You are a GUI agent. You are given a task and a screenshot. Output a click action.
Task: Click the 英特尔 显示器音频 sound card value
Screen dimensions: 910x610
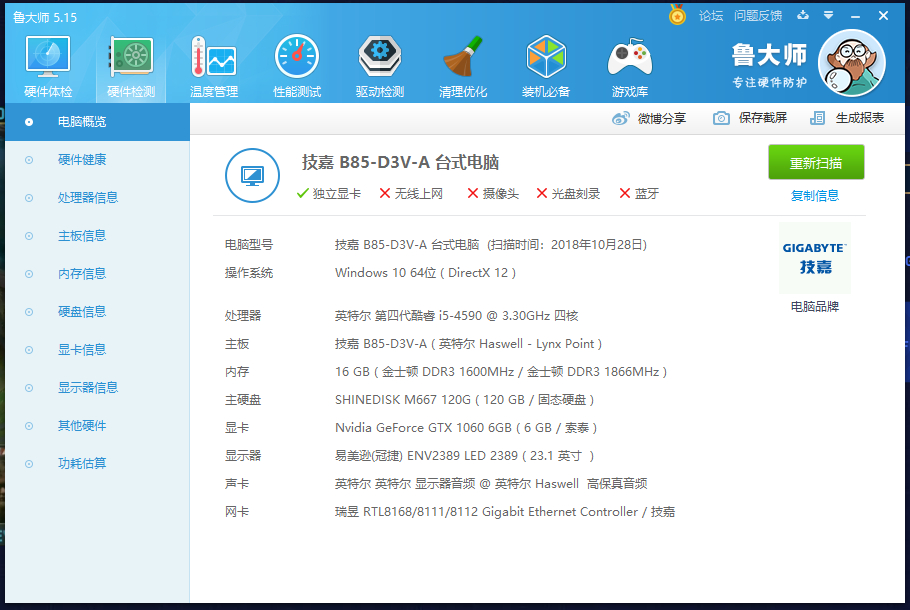491,484
